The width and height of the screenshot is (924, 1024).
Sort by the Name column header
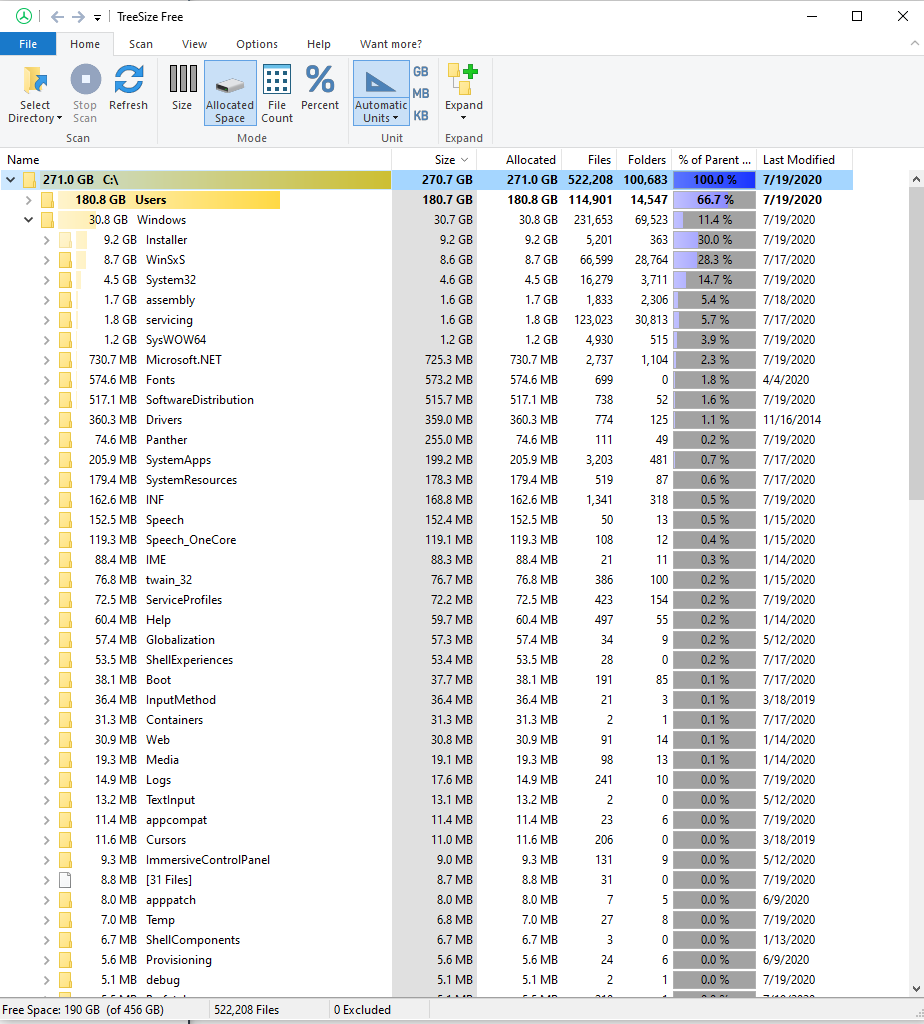coord(196,159)
